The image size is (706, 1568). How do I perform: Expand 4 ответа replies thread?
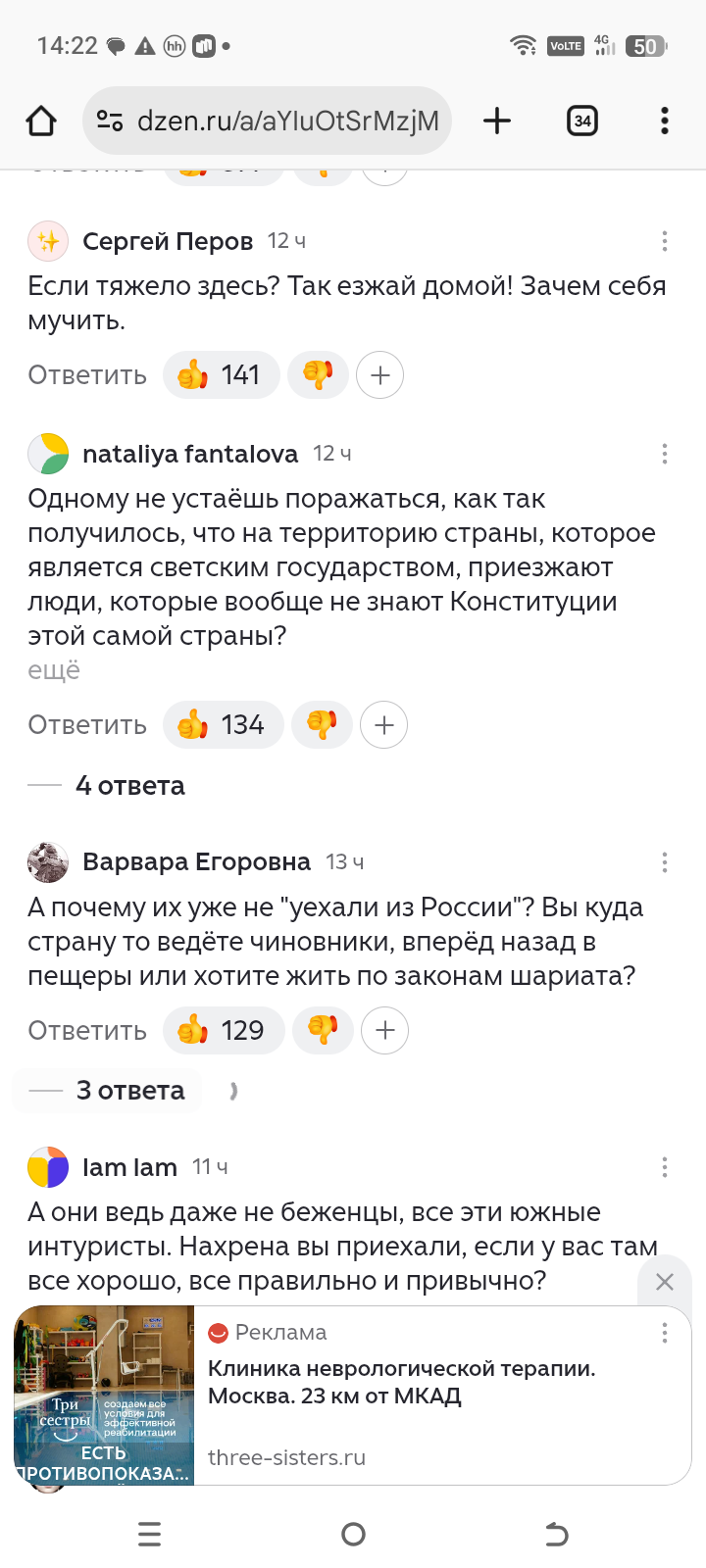point(129,786)
